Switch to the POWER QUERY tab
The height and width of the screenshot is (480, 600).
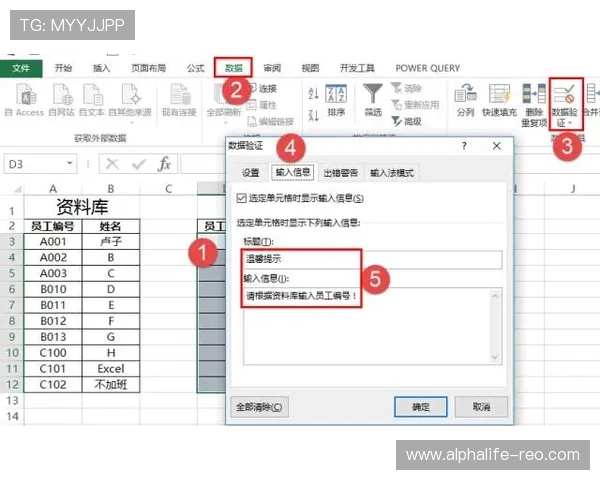pyautogui.click(x=427, y=68)
